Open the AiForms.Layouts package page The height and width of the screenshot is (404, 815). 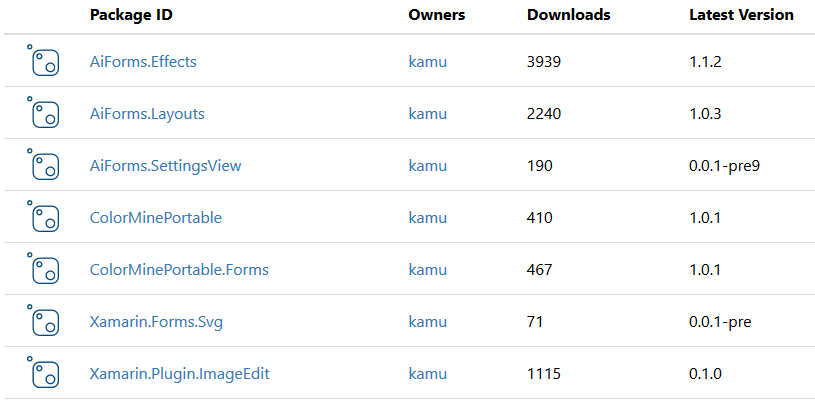[x=147, y=114]
